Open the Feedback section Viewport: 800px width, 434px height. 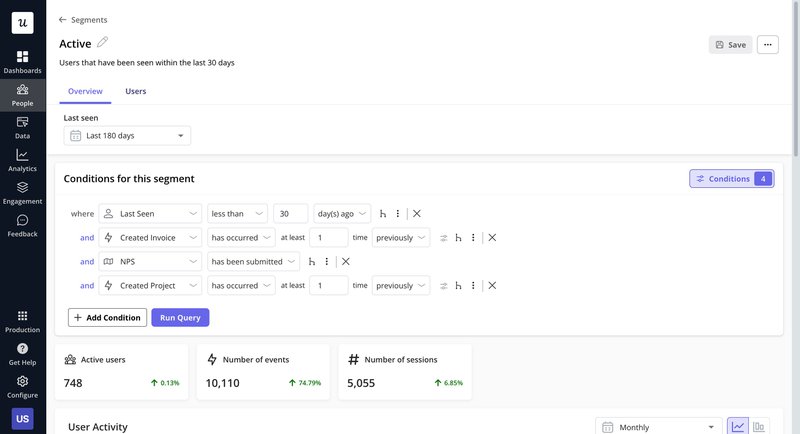click(22, 225)
